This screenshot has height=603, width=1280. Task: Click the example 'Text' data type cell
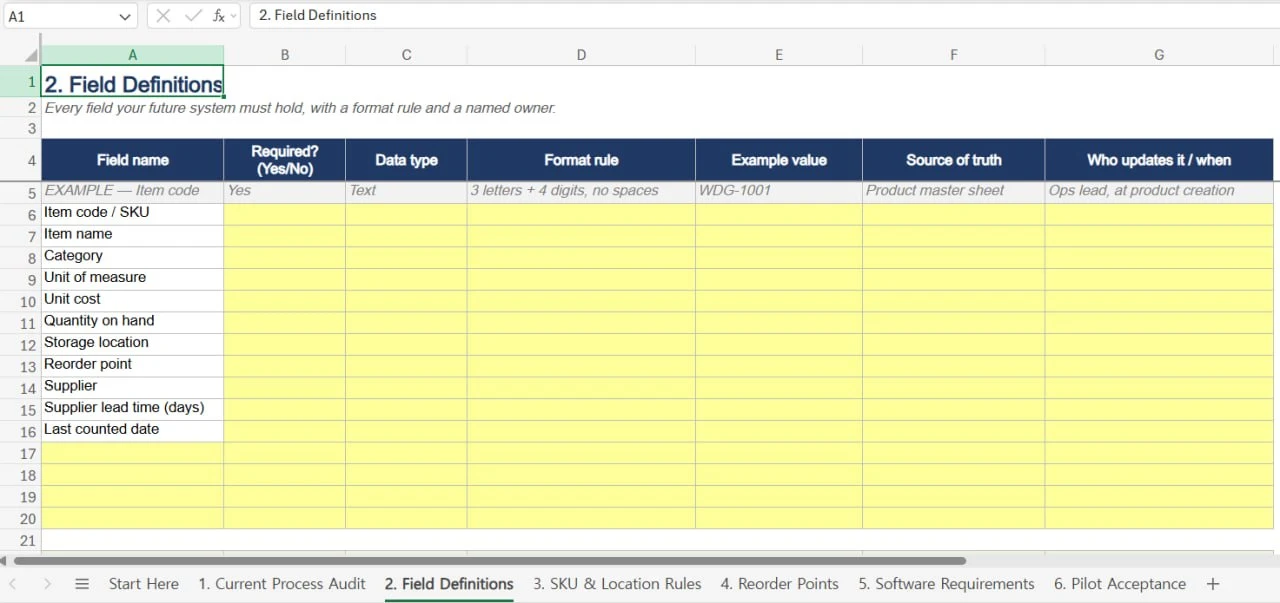406,191
